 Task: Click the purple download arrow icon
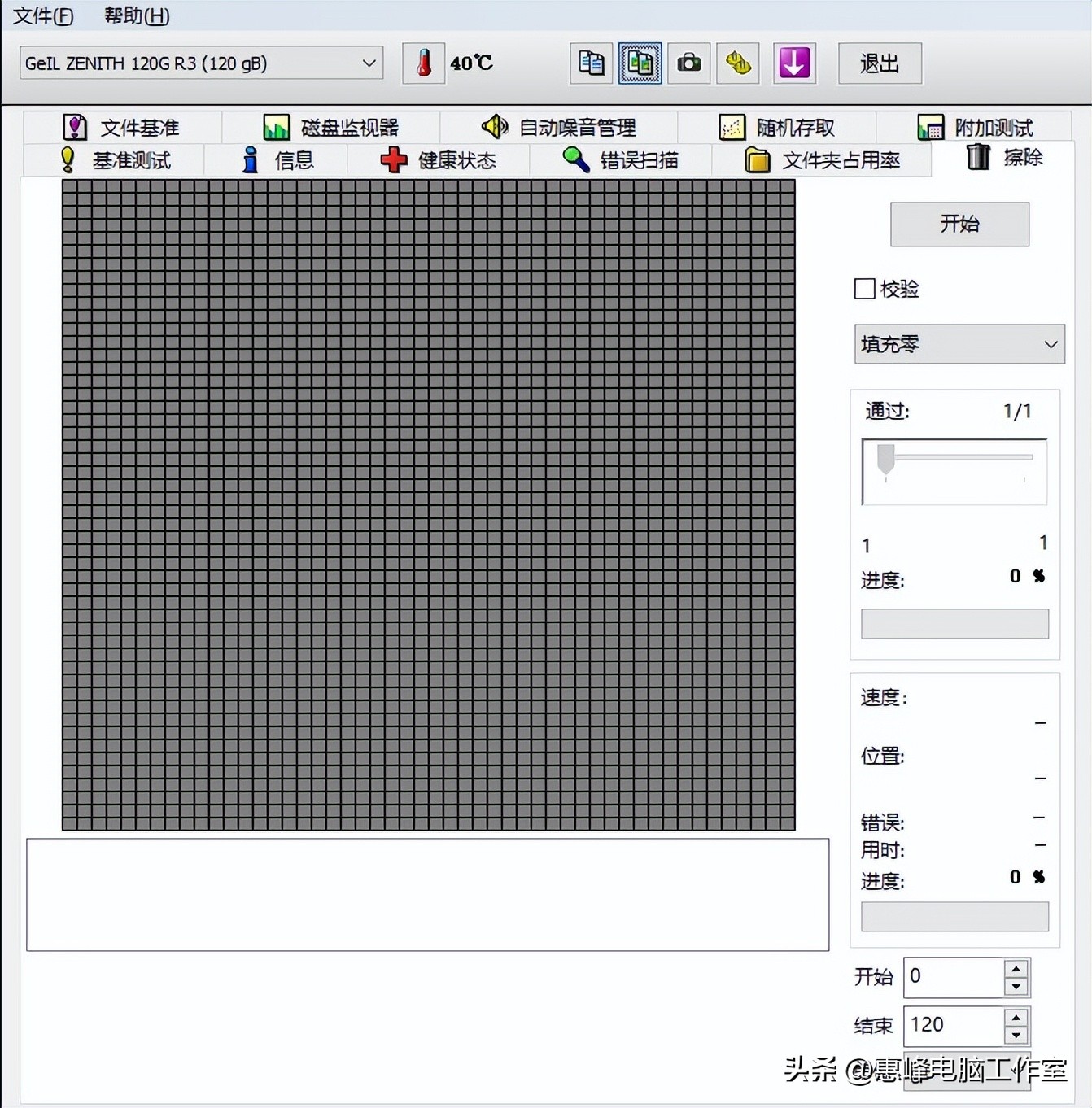tap(794, 63)
